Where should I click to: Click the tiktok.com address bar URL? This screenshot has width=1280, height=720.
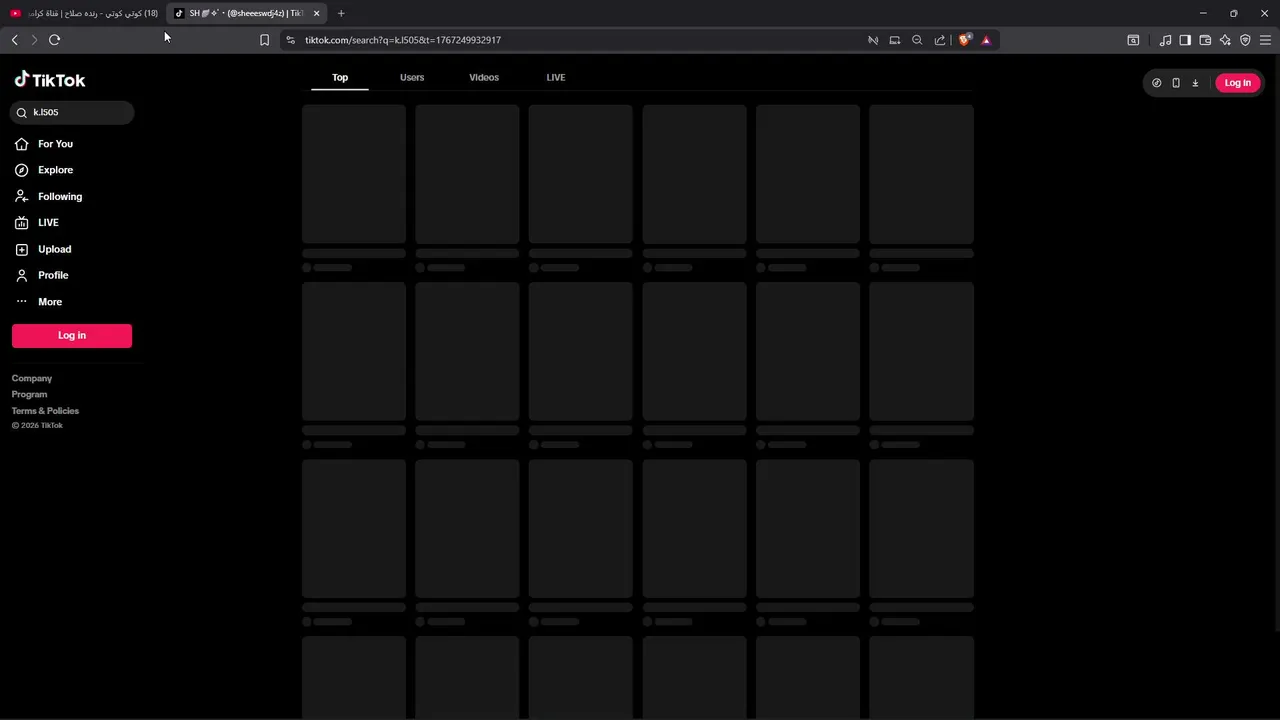403,40
